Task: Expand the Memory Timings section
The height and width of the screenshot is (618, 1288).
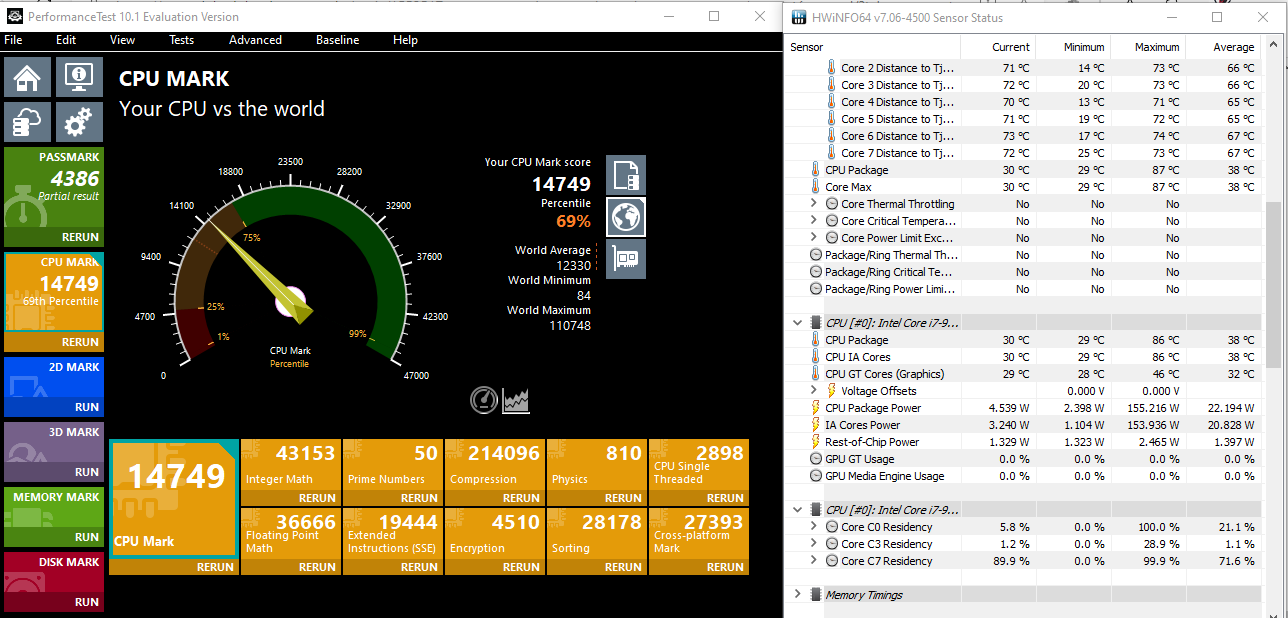Action: click(x=798, y=595)
